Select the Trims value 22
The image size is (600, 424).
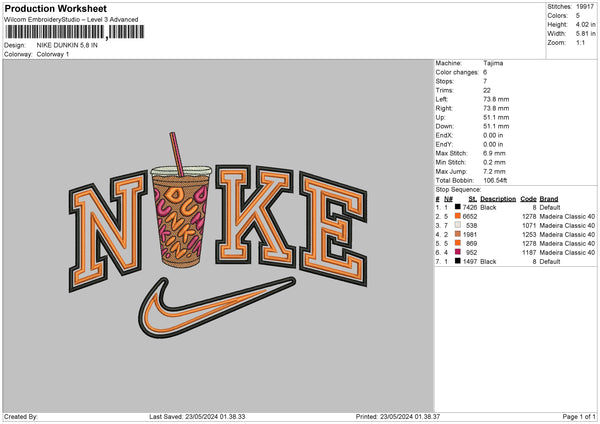pyautogui.click(x=487, y=90)
